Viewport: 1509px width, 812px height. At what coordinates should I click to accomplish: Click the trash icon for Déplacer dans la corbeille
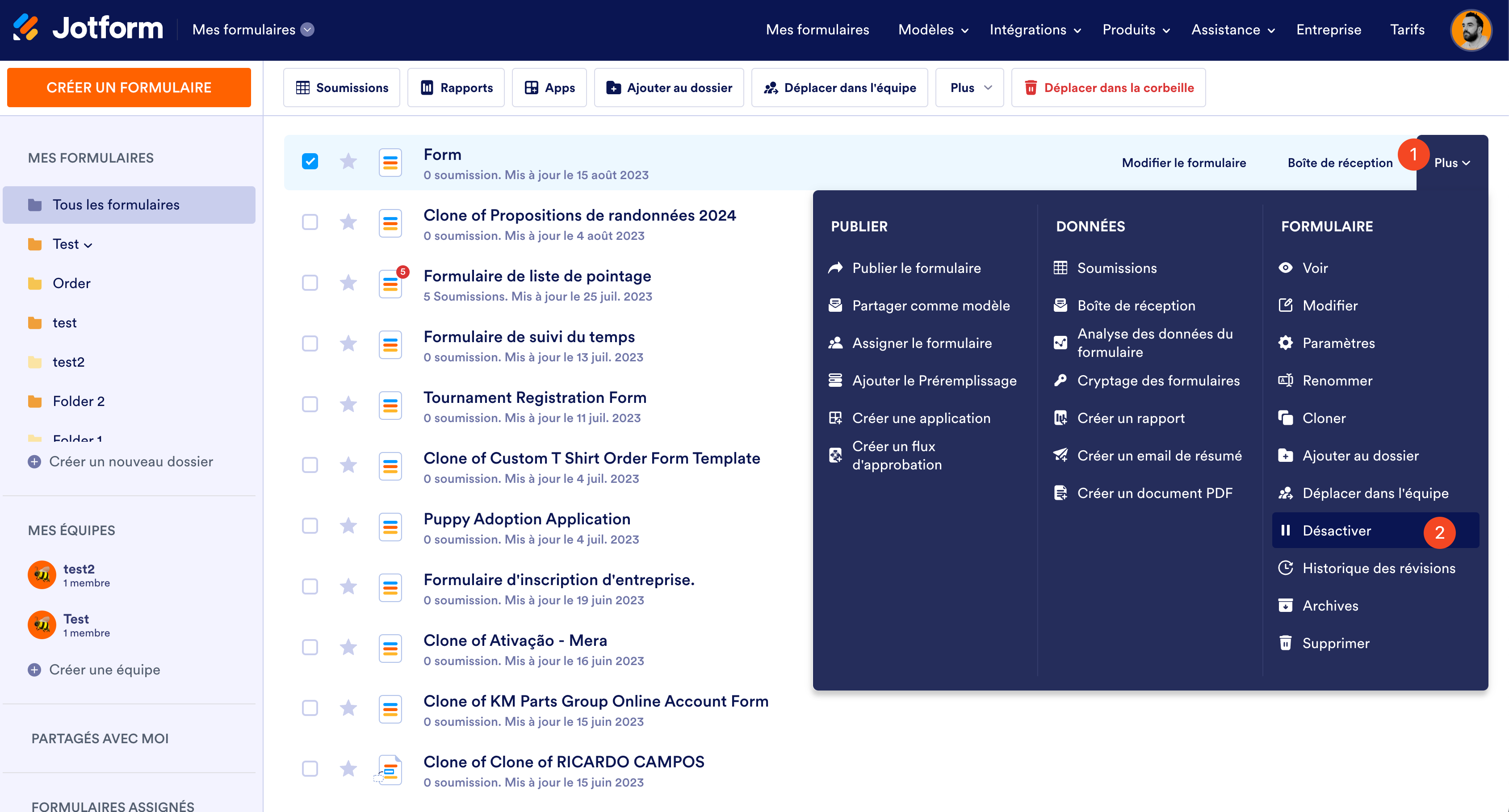click(1031, 88)
